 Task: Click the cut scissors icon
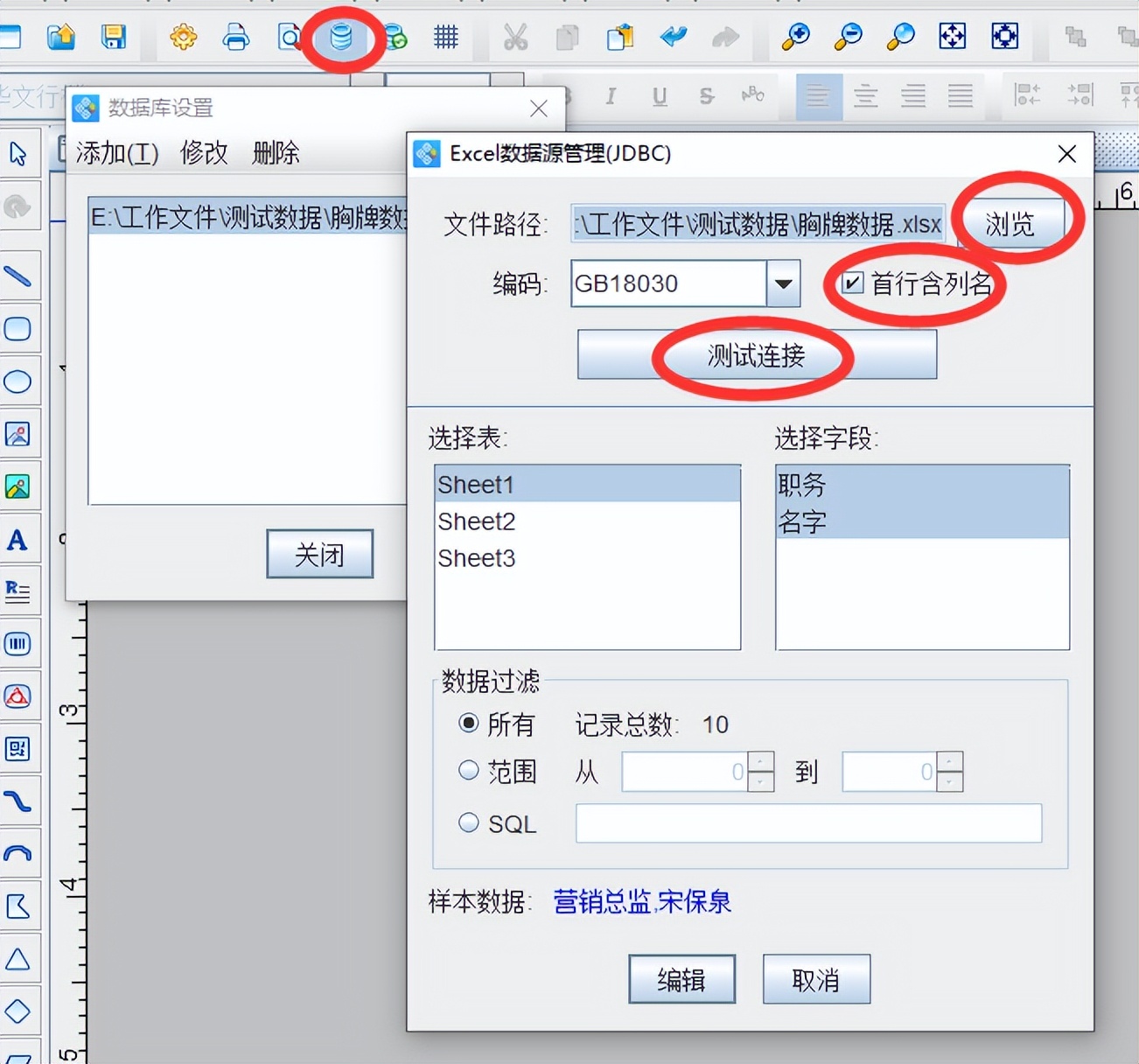pyautogui.click(x=514, y=38)
